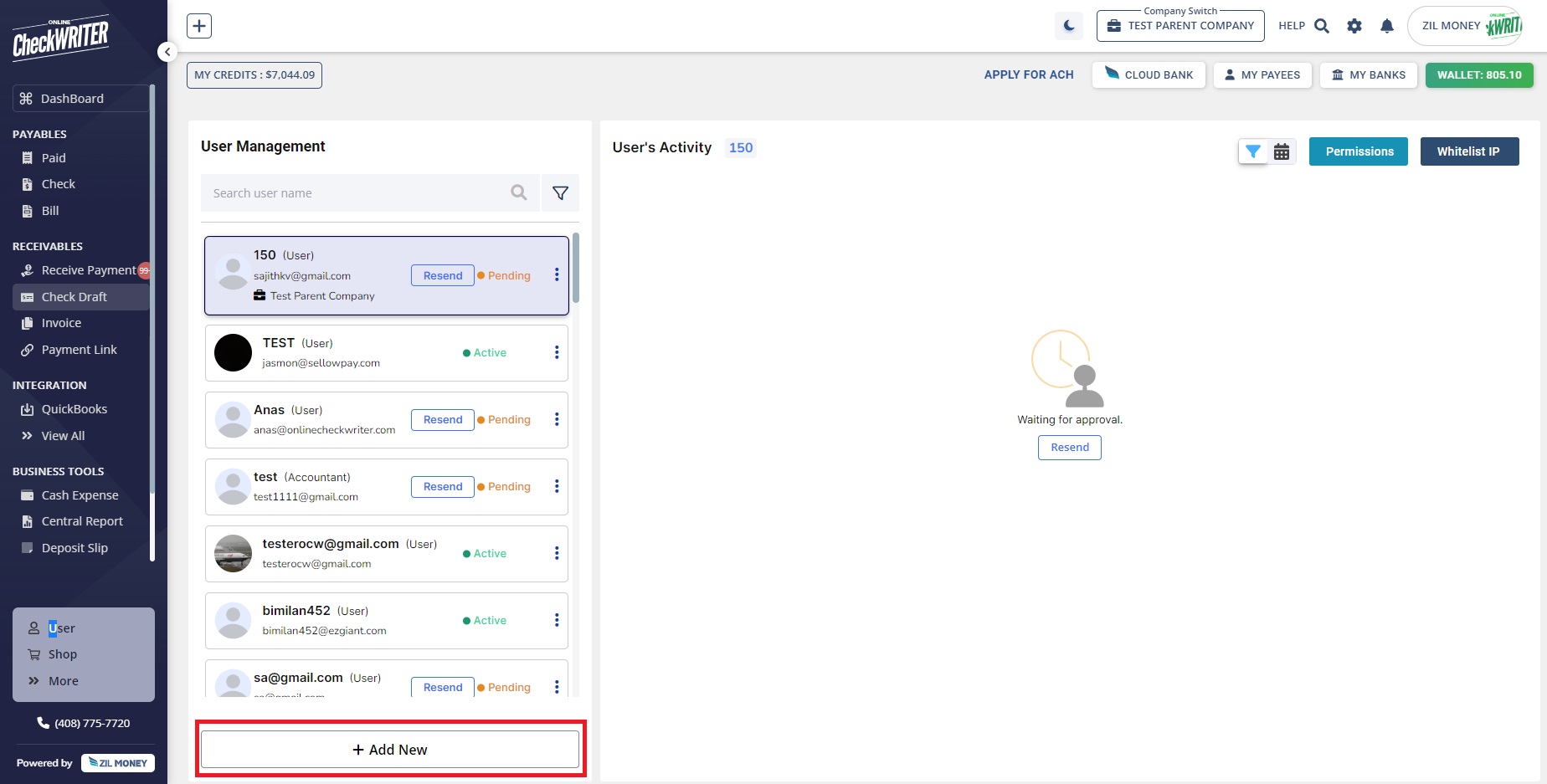Open Company Switch Test Parent Company
The image size is (1547, 784).
point(1180,26)
